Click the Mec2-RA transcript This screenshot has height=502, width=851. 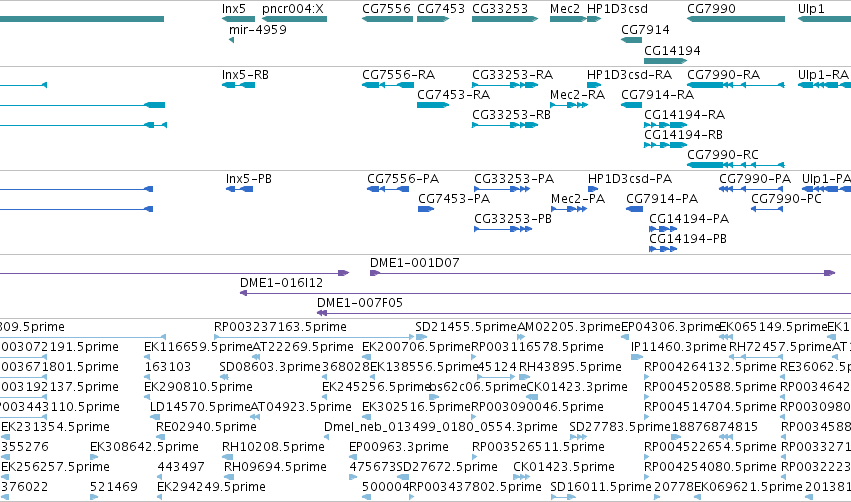(569, 105)
